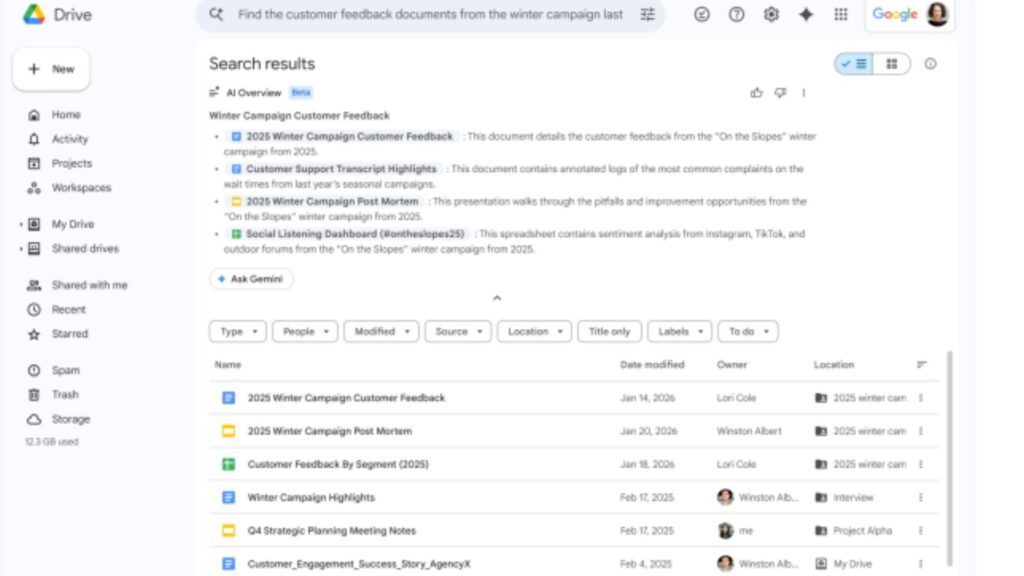Open the Settings gear icon

[771, 15]
